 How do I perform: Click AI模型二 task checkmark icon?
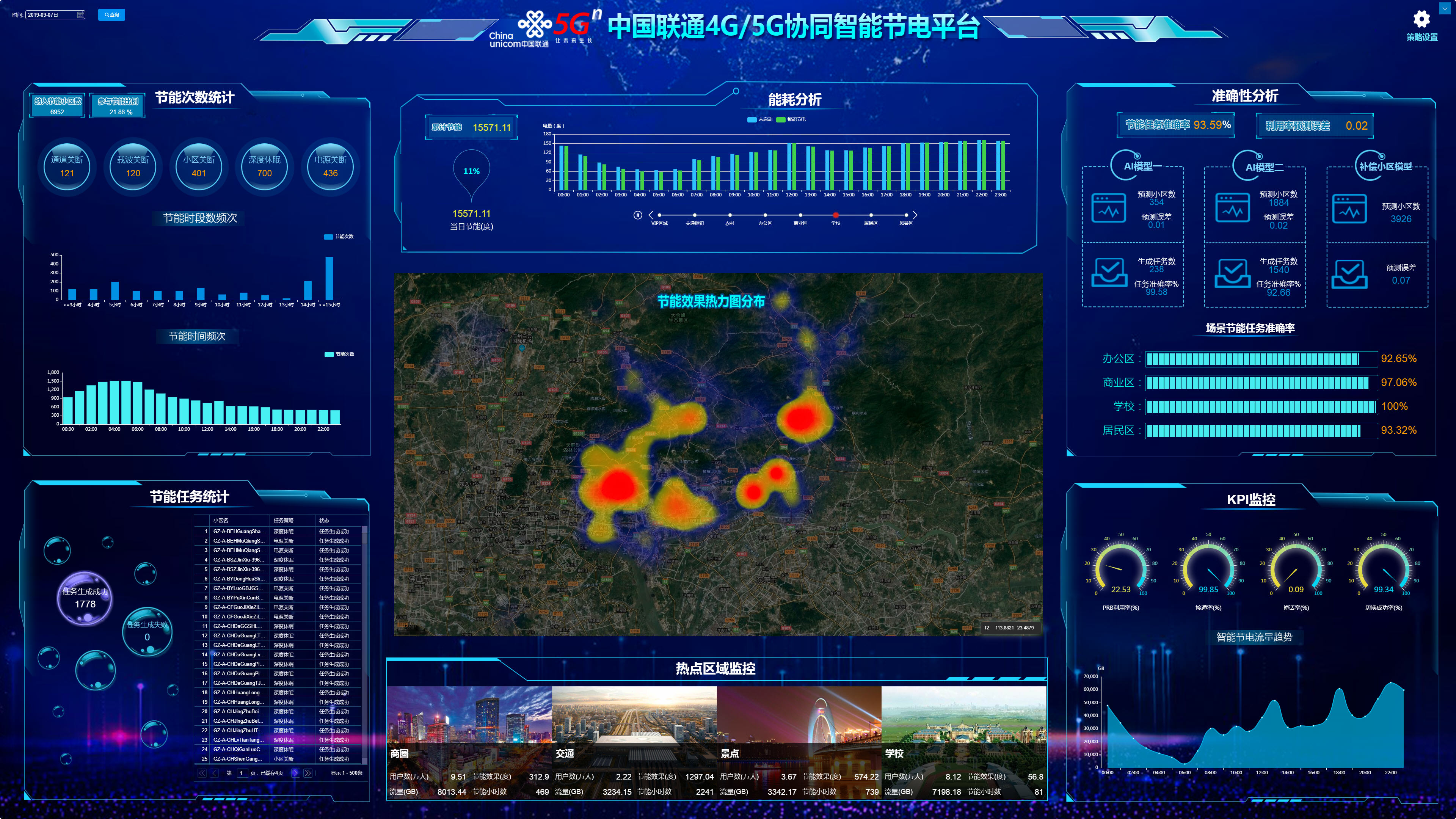(x=1233, y=273)
